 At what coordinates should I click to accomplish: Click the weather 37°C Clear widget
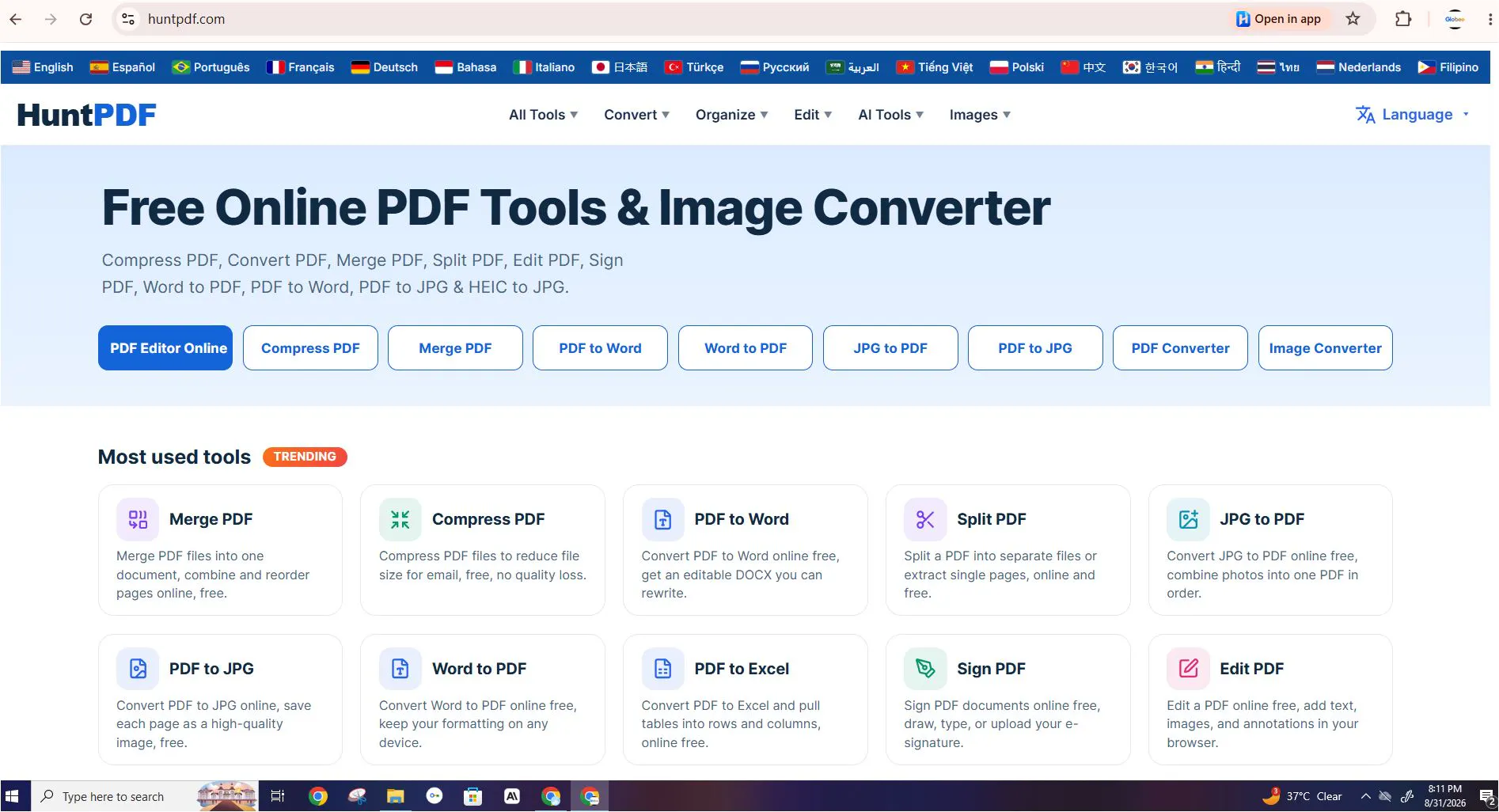coord(1303,796)
